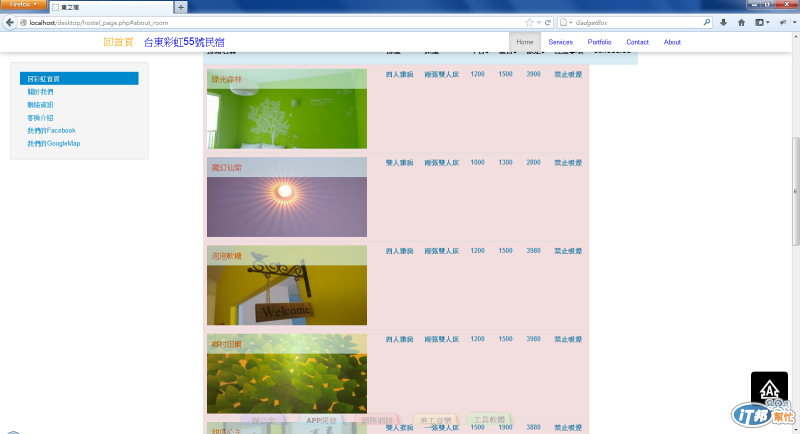Click price 3980 in the 泡泡軟糖 row
This screenshot has width=800, height=434.
pos(533,250)
